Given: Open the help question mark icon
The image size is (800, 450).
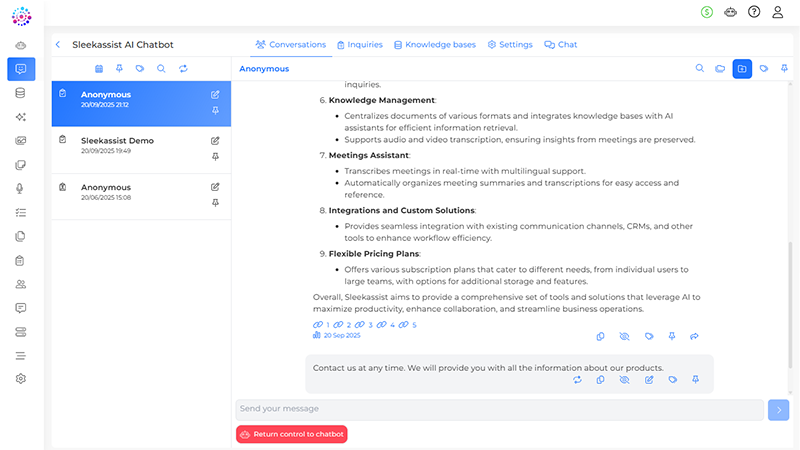Looking at the screenshot, I should pos(754,12).
